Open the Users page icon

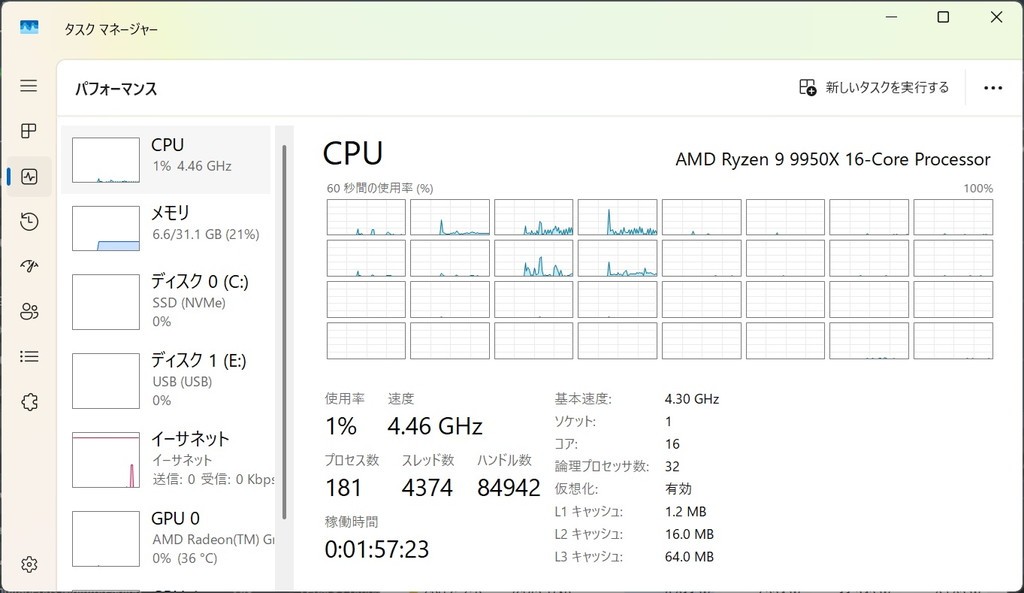point(28,311)
